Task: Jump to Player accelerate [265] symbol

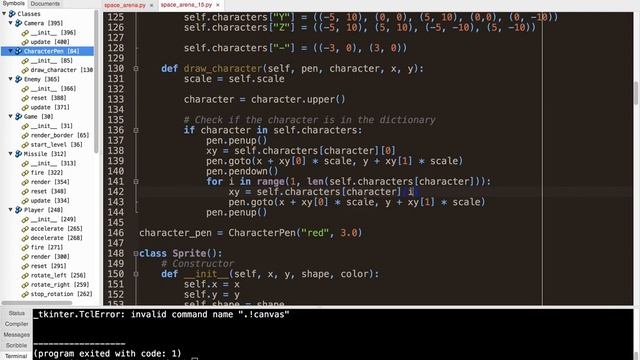Action: pyautogui.click(x=56, y=229)
